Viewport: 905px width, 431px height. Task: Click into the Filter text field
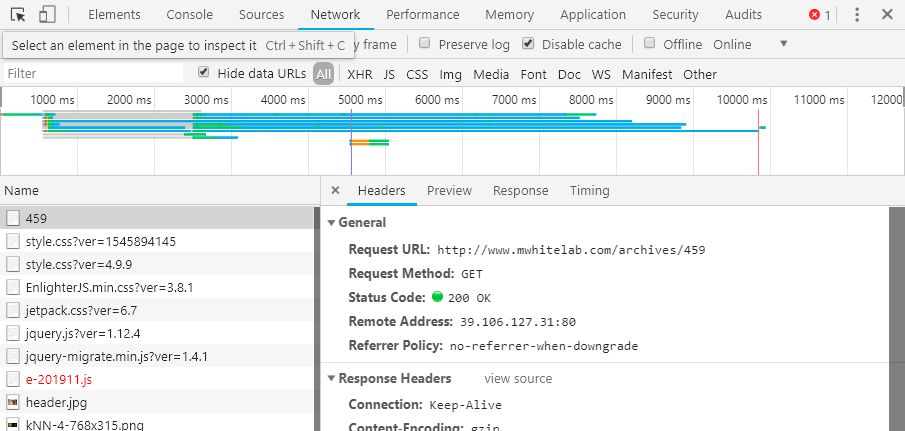pos(94,73)
